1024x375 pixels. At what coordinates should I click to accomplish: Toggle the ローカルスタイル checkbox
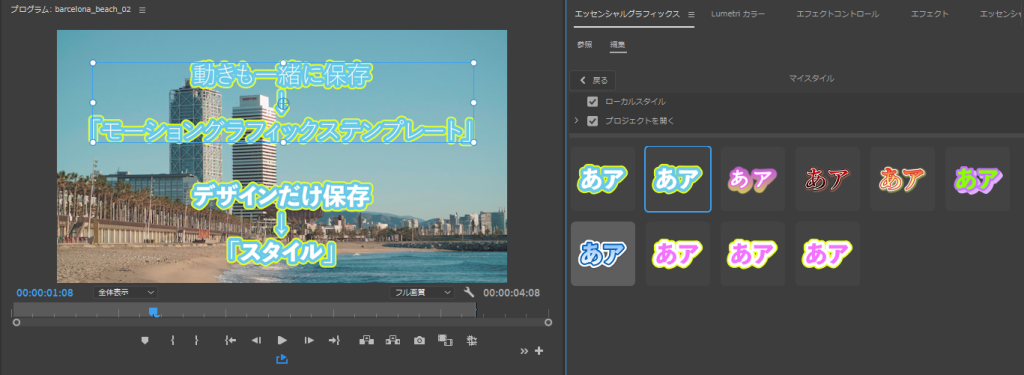click(592, 101)
